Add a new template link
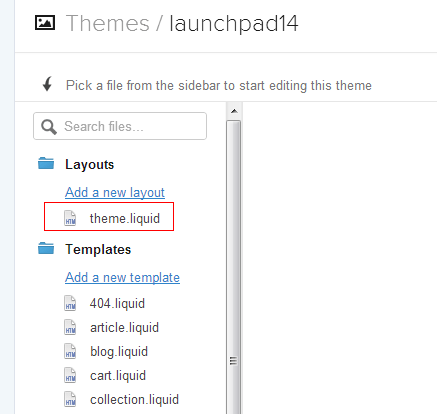Screen dimensions: 437x414 point(122,277)
